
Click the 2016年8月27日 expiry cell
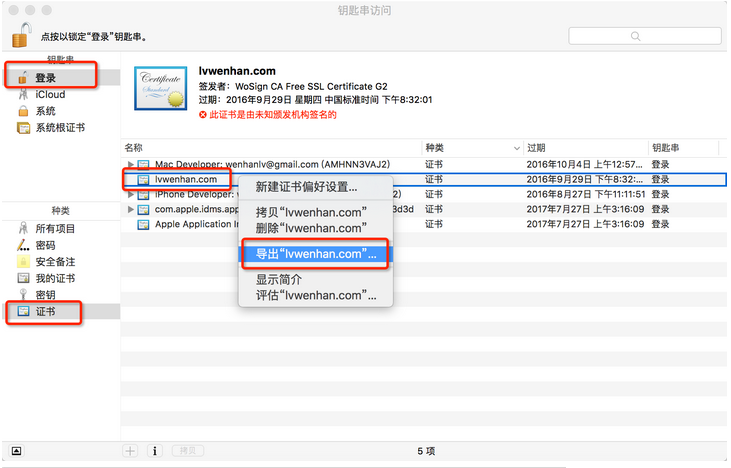coord(586,194)
